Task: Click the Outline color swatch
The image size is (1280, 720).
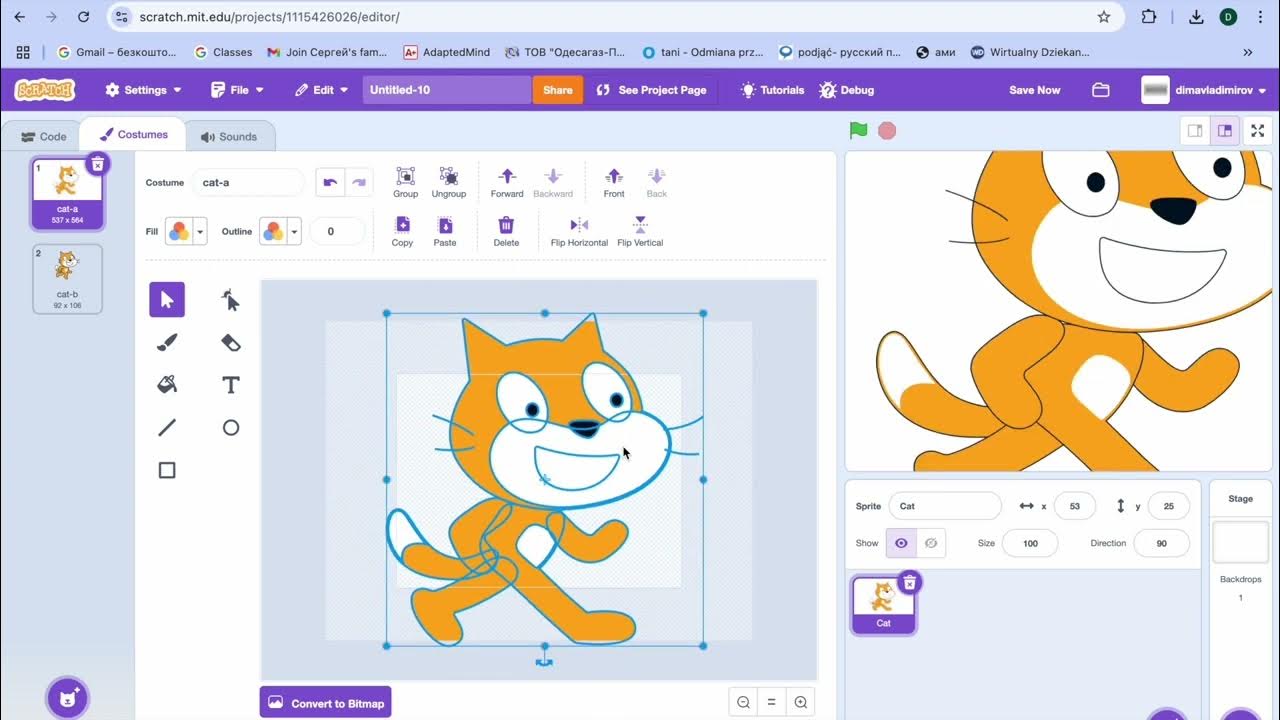Action: point(273,232)
